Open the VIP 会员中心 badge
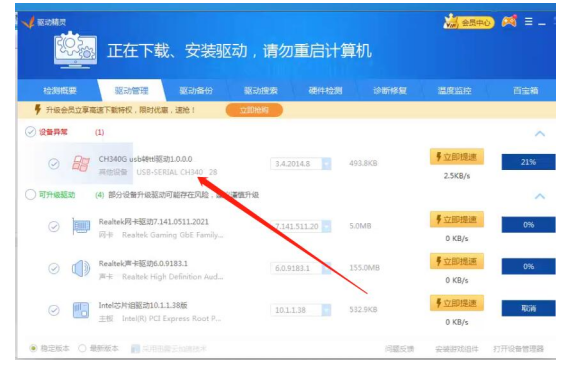Image resolution: width=573 pixels, height=384 pixels. [x=469, y=23]
